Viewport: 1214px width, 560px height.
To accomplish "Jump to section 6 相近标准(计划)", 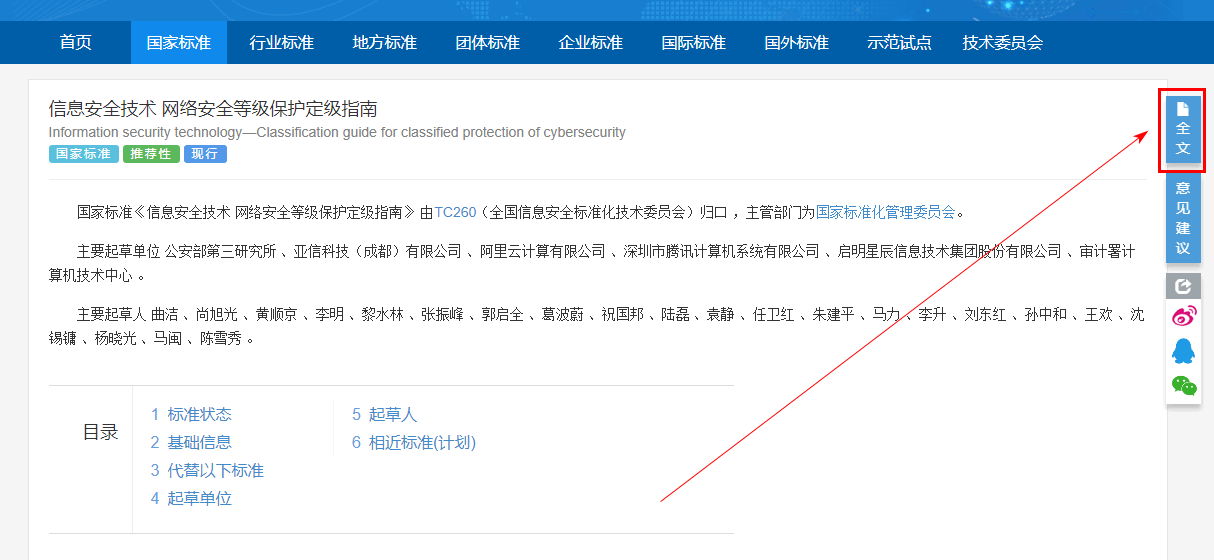I will click(x=414, y=442).
